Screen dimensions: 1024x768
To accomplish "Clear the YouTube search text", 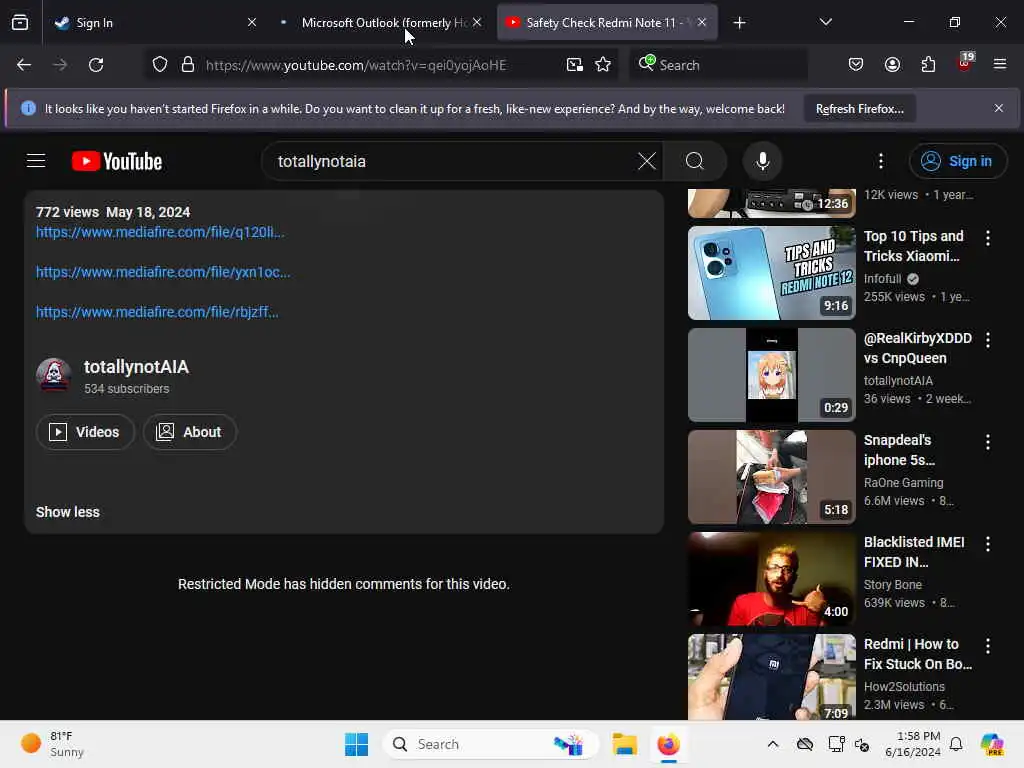I will pyautogui.click(x=647, y=161).
